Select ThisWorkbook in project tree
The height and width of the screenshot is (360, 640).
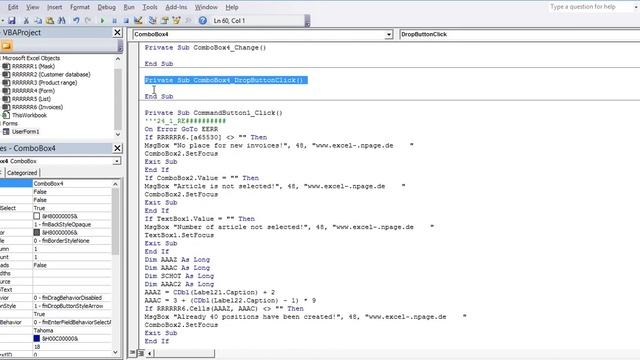(x=29, y=115)
